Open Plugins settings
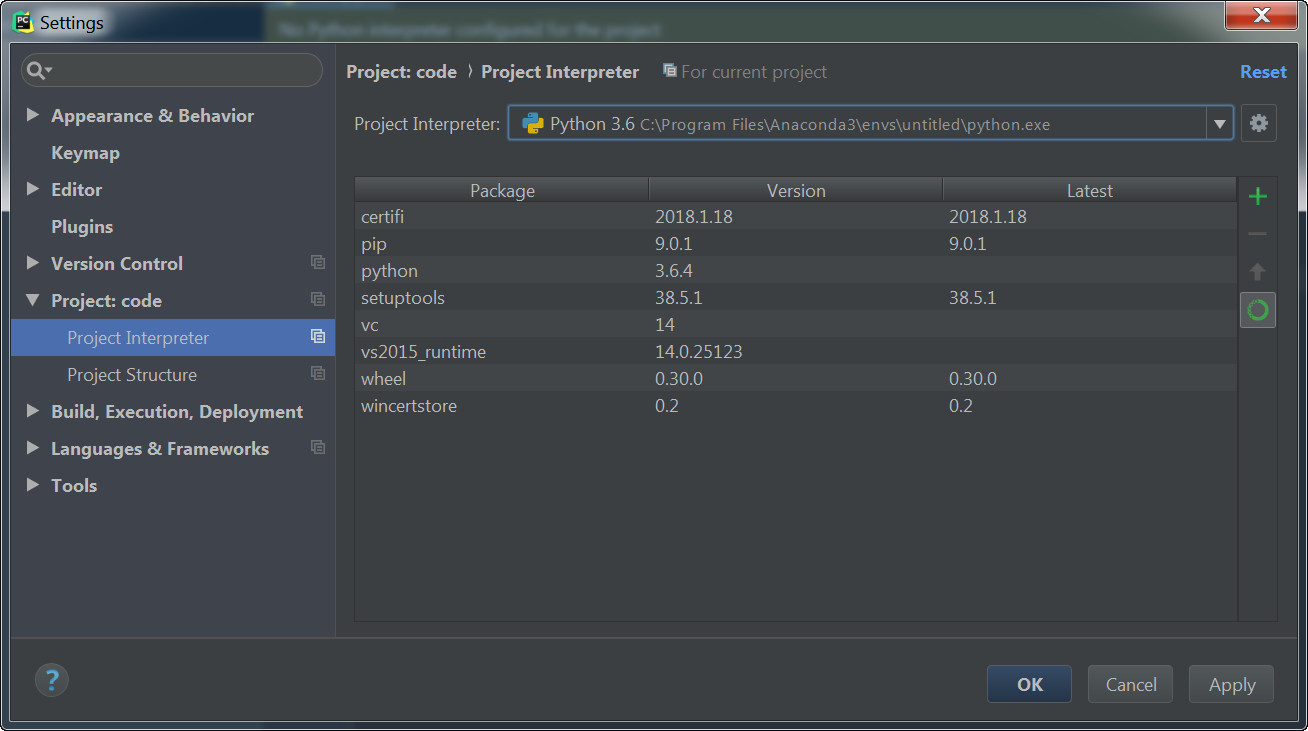Image resolution: width=1308 pixels, height=731 pixels. [82, 227]
